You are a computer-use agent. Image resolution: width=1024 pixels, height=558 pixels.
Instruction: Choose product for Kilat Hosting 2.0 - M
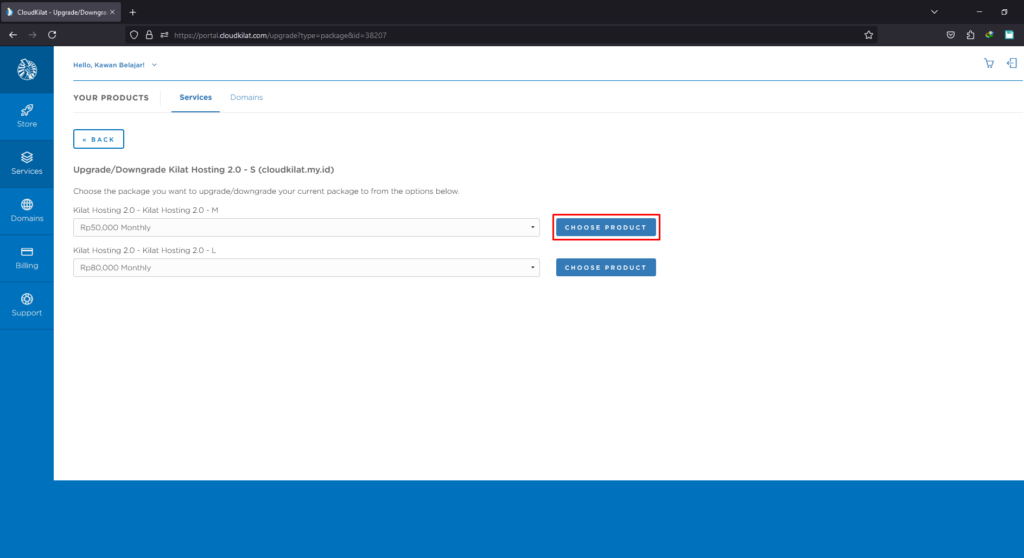point(605,227)
